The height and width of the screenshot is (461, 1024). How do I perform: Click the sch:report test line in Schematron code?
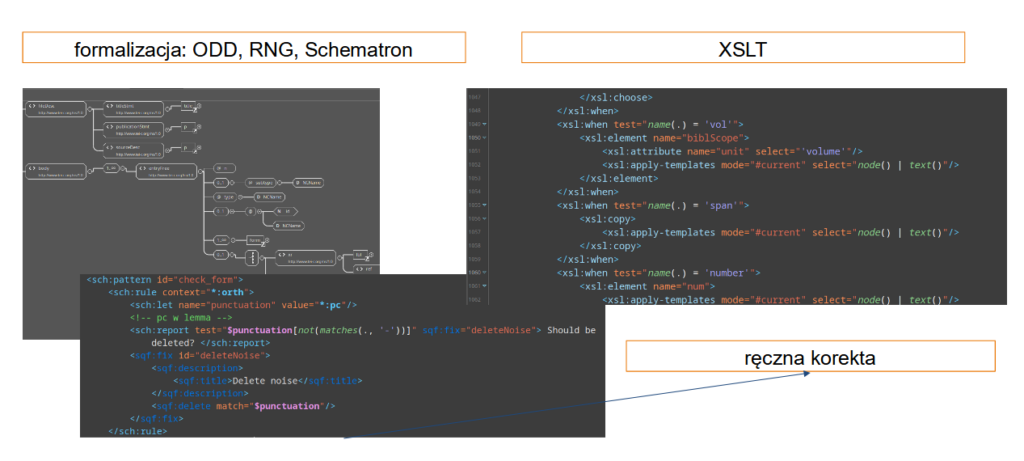pos(362,330)
